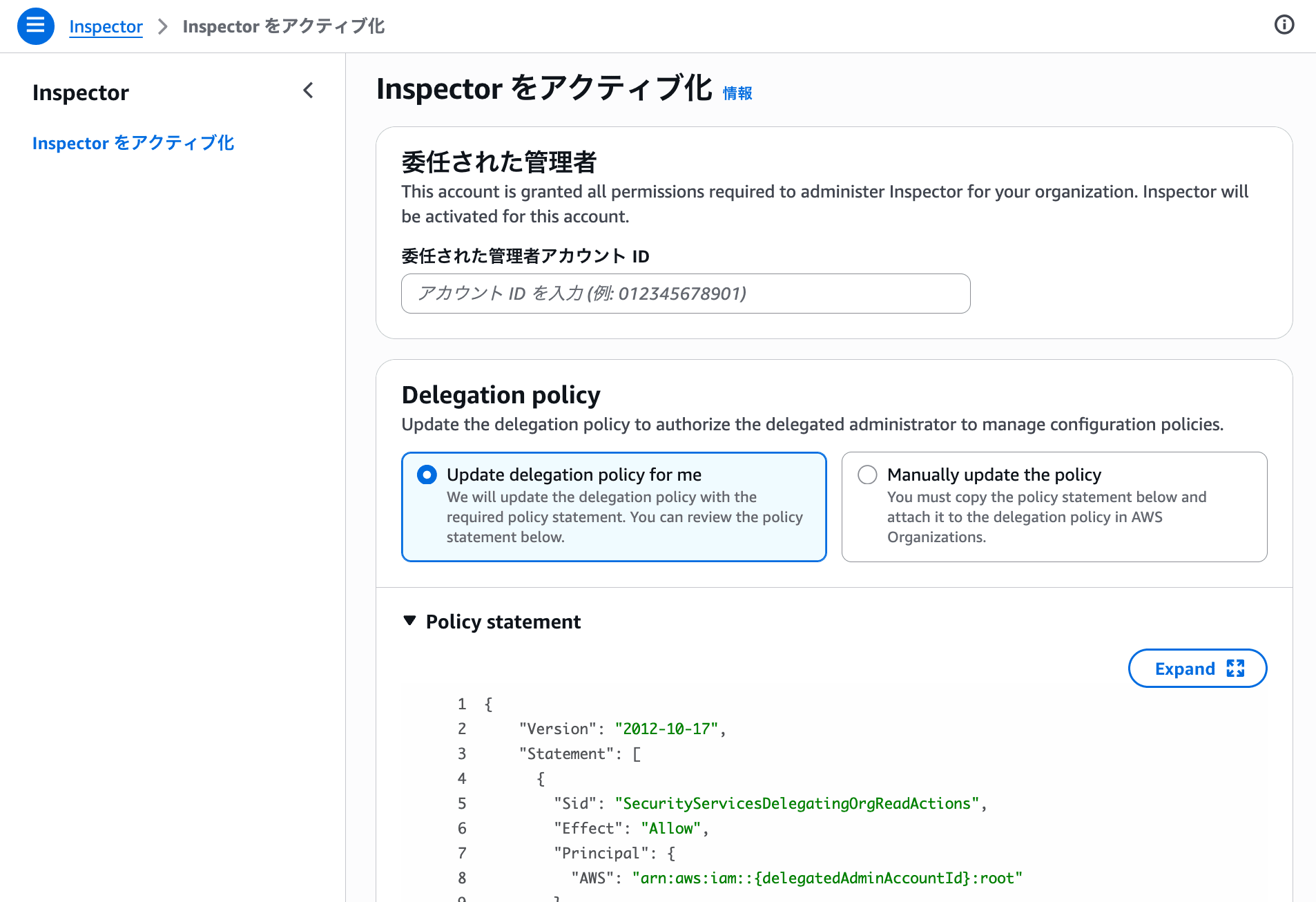Click the "Statement": [ code line
This screenshot has height=902, width=1316.
(x=580, y=754)
